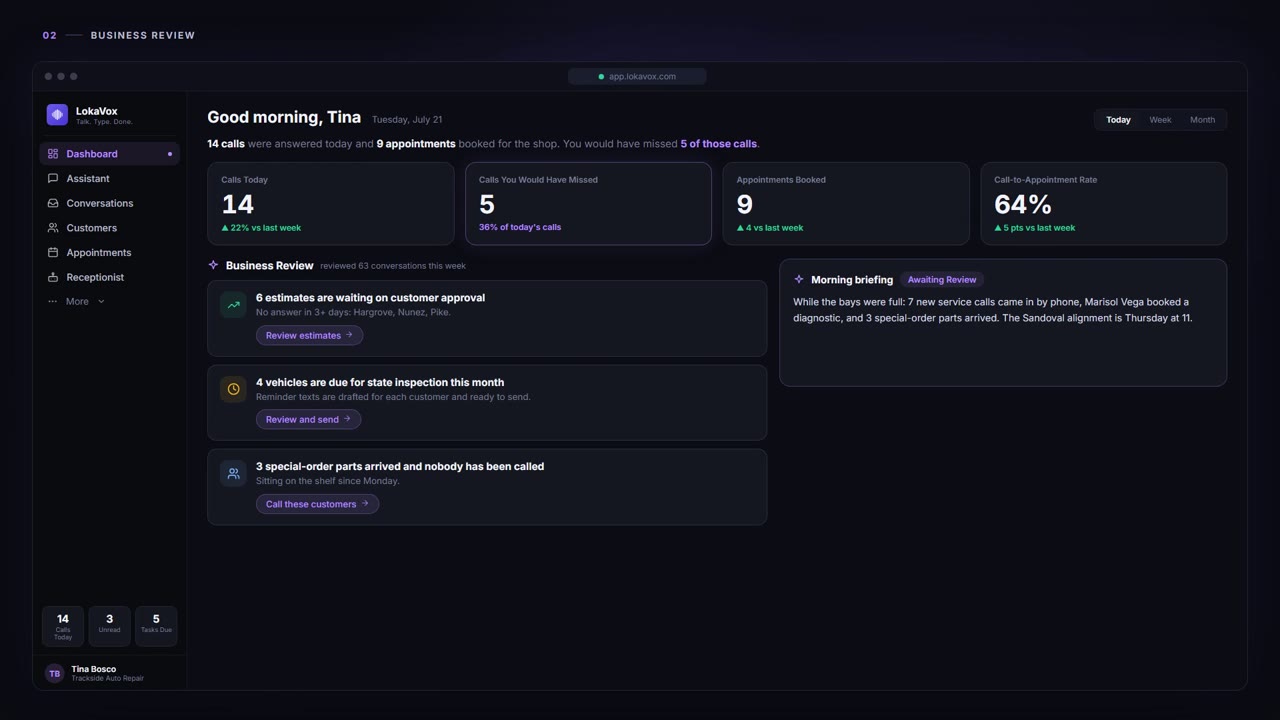Screen dimensions: 1280x720
Task: Click the up arrow under Call-to-Appointment Rate
Action: pyautogui.click(x=998, y=228)
